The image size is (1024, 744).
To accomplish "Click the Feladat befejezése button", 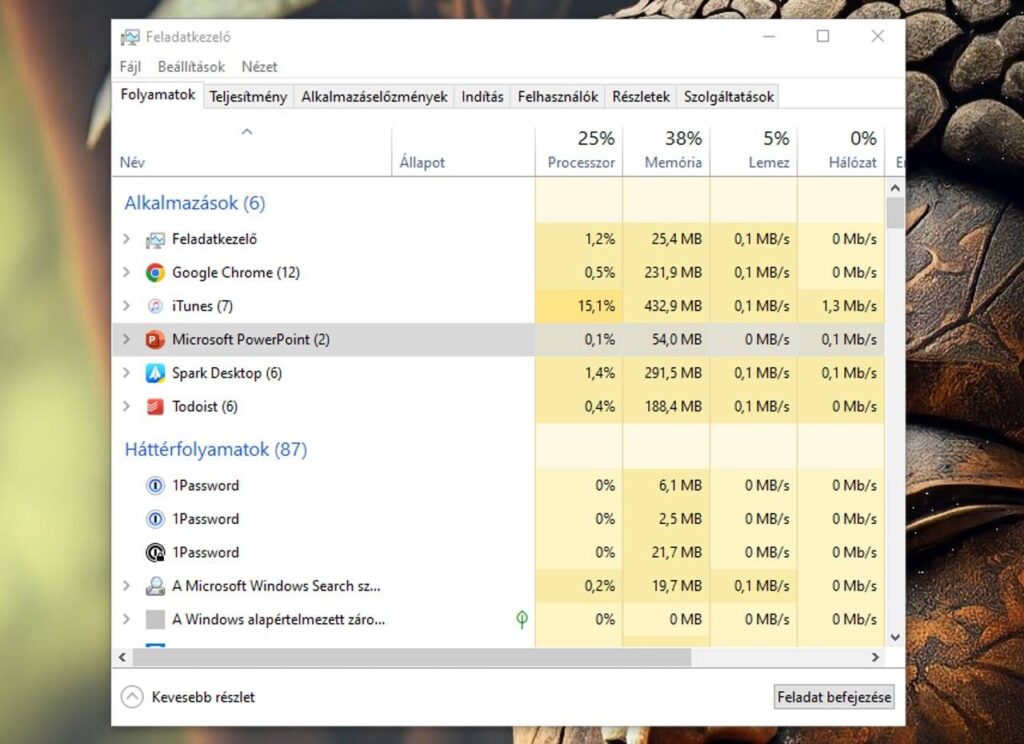I will pos(834,697).
